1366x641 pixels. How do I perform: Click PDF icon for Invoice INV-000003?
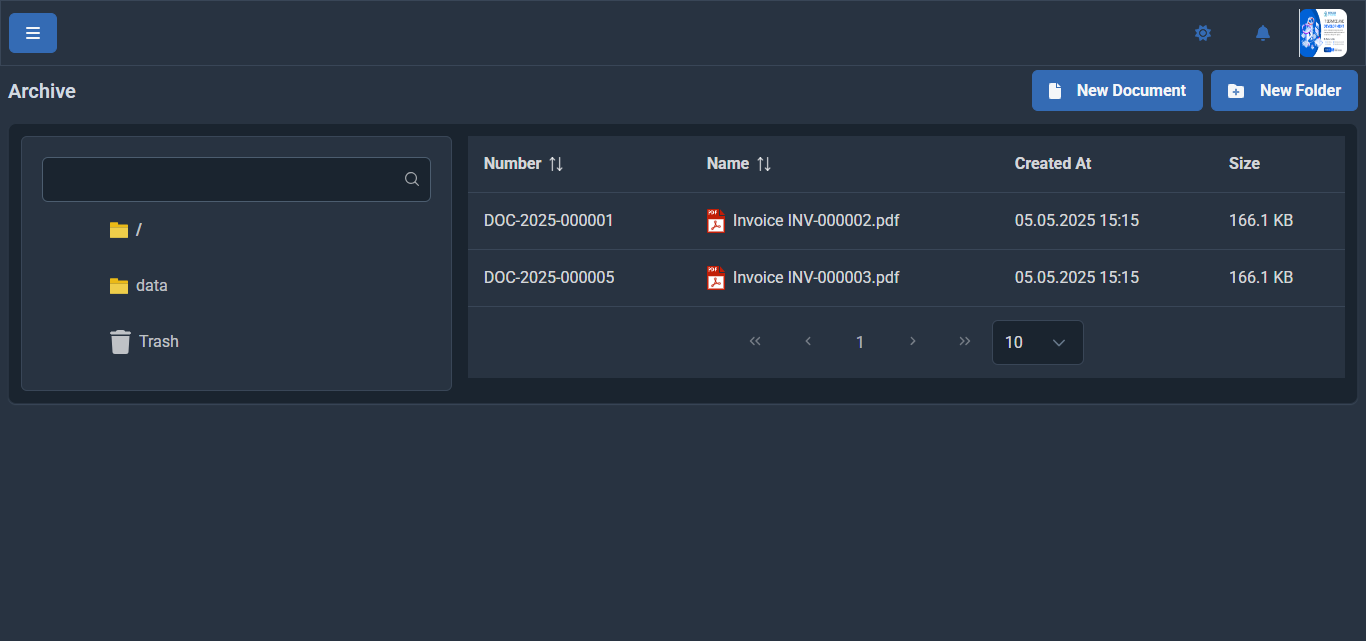(716, 278)
